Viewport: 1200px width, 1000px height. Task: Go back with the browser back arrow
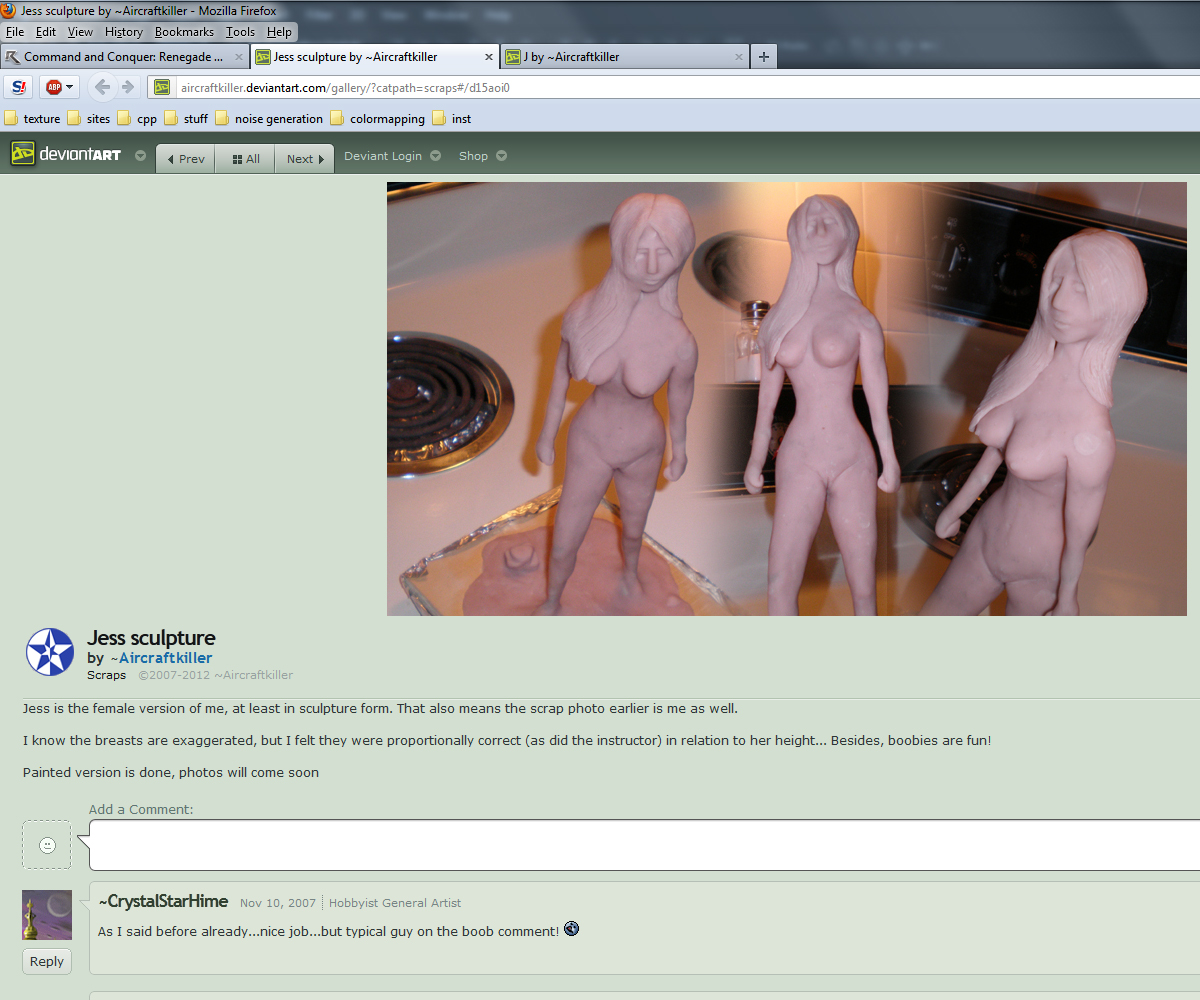click(x=102, y=87)
